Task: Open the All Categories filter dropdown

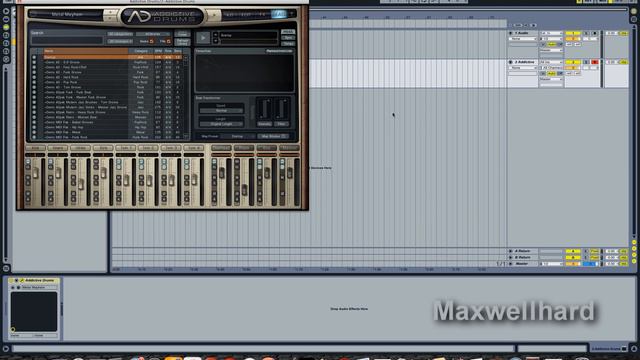Action: (120, 34)
